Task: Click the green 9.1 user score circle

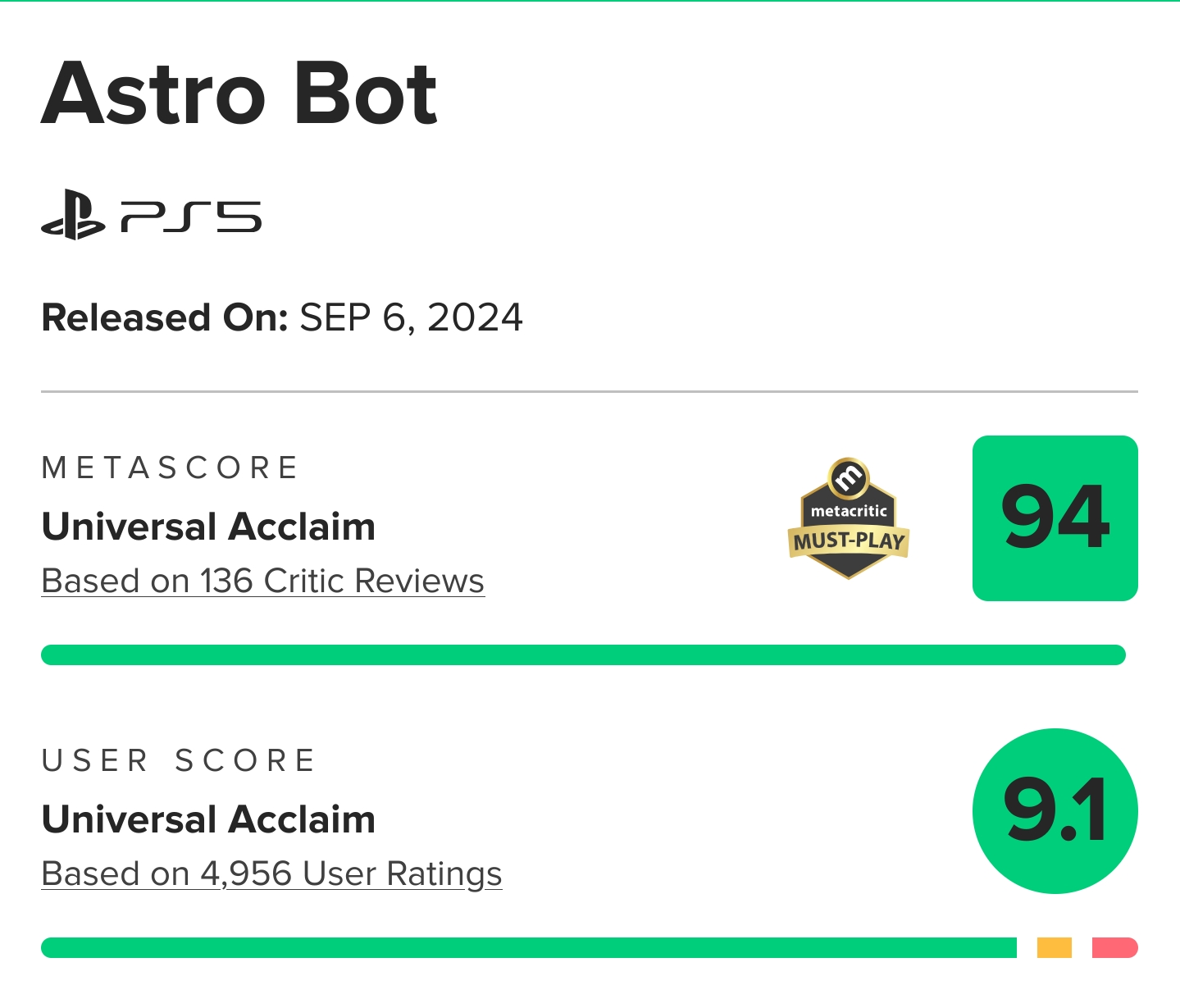Action: point(1055,811)
